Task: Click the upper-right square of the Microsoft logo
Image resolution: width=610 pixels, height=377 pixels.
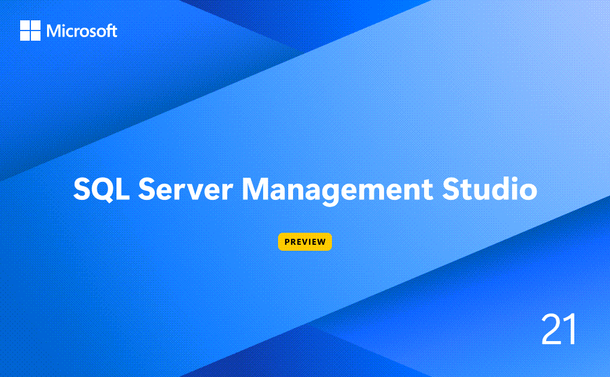Action: 35,25
